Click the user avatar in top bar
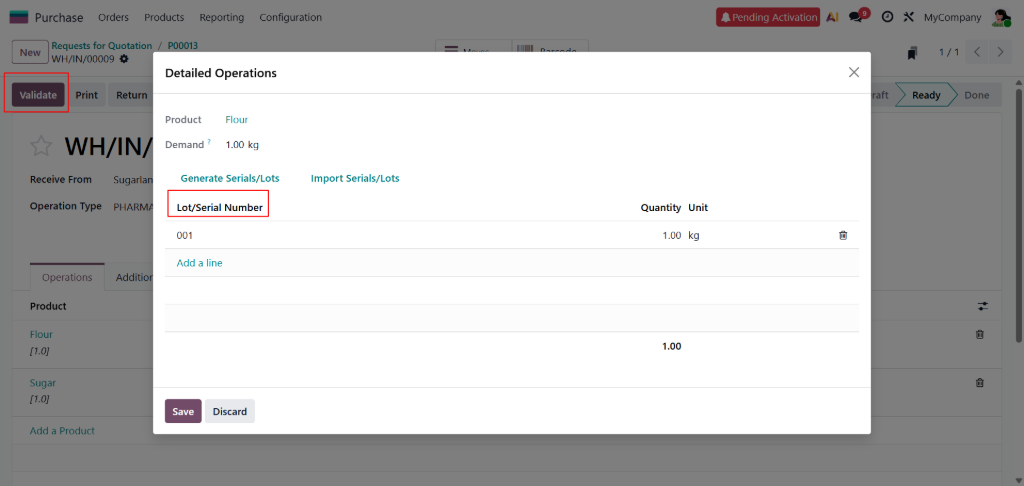Viewport: 1024px width, 486px height. coord(1001,17)
